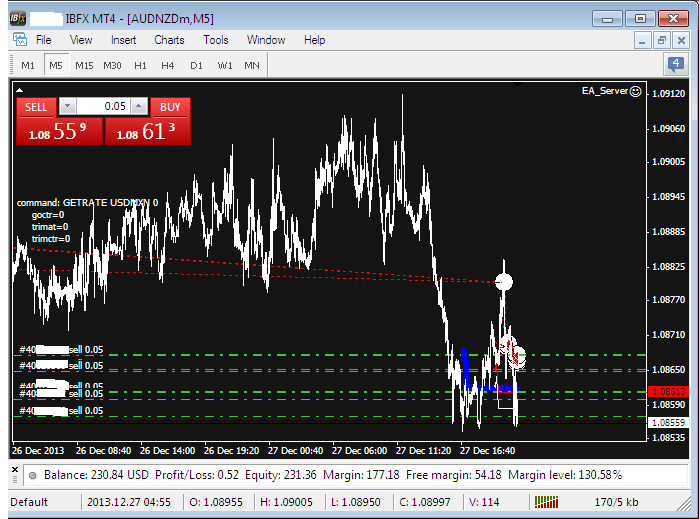Open the Tools menu
The height and width of the screenshot is (519, 699).
click(x=216, y=40)
